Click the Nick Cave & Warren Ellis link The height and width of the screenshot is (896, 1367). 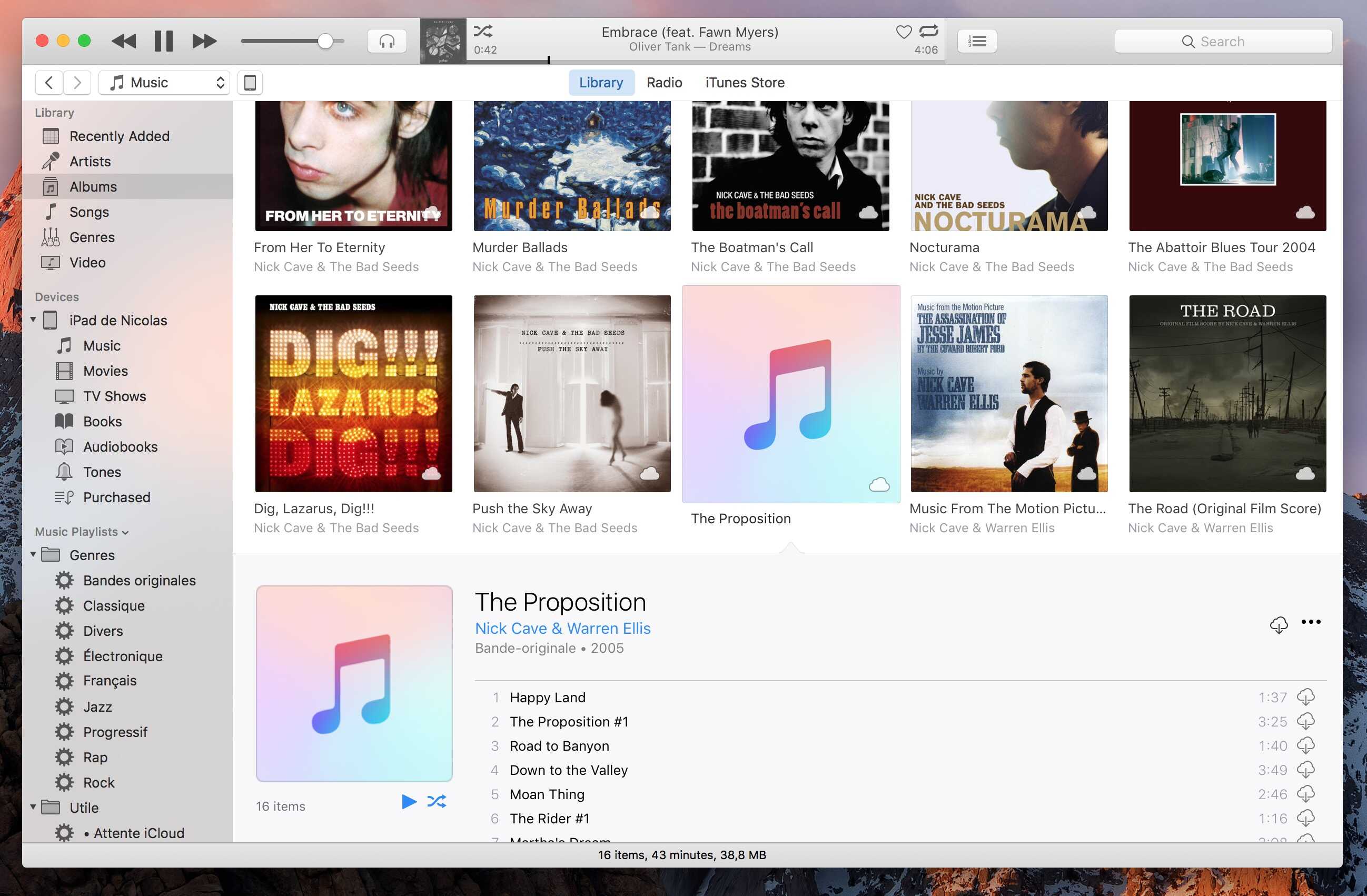562,628
